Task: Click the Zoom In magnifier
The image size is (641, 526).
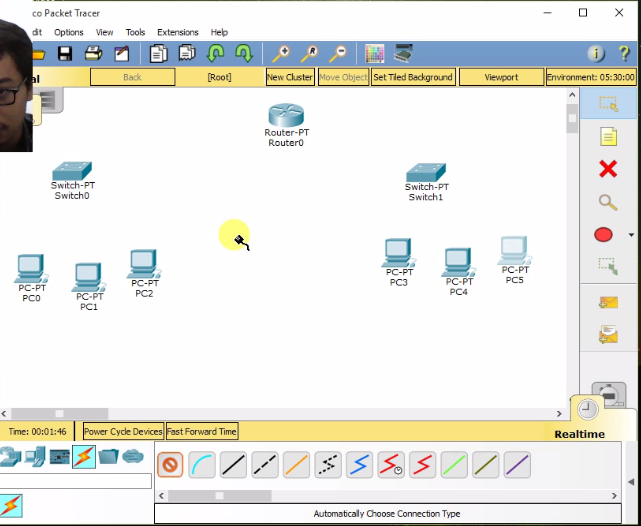Action: [281, 54]
